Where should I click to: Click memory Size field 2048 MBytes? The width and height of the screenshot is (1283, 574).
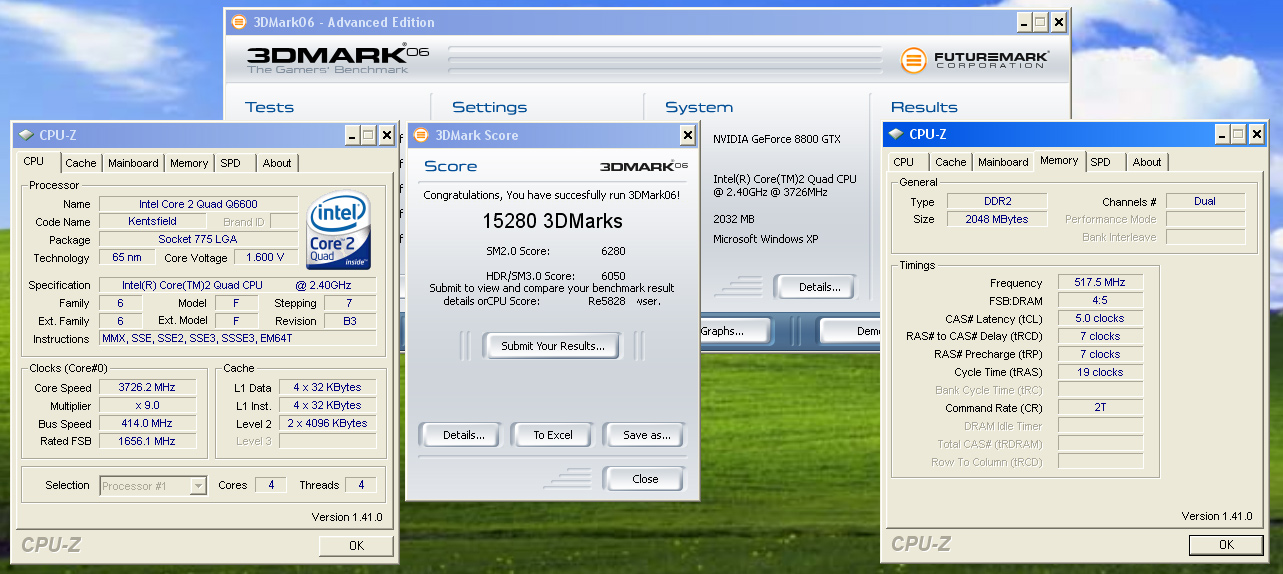pyautogui.click(x=996, y=220)
